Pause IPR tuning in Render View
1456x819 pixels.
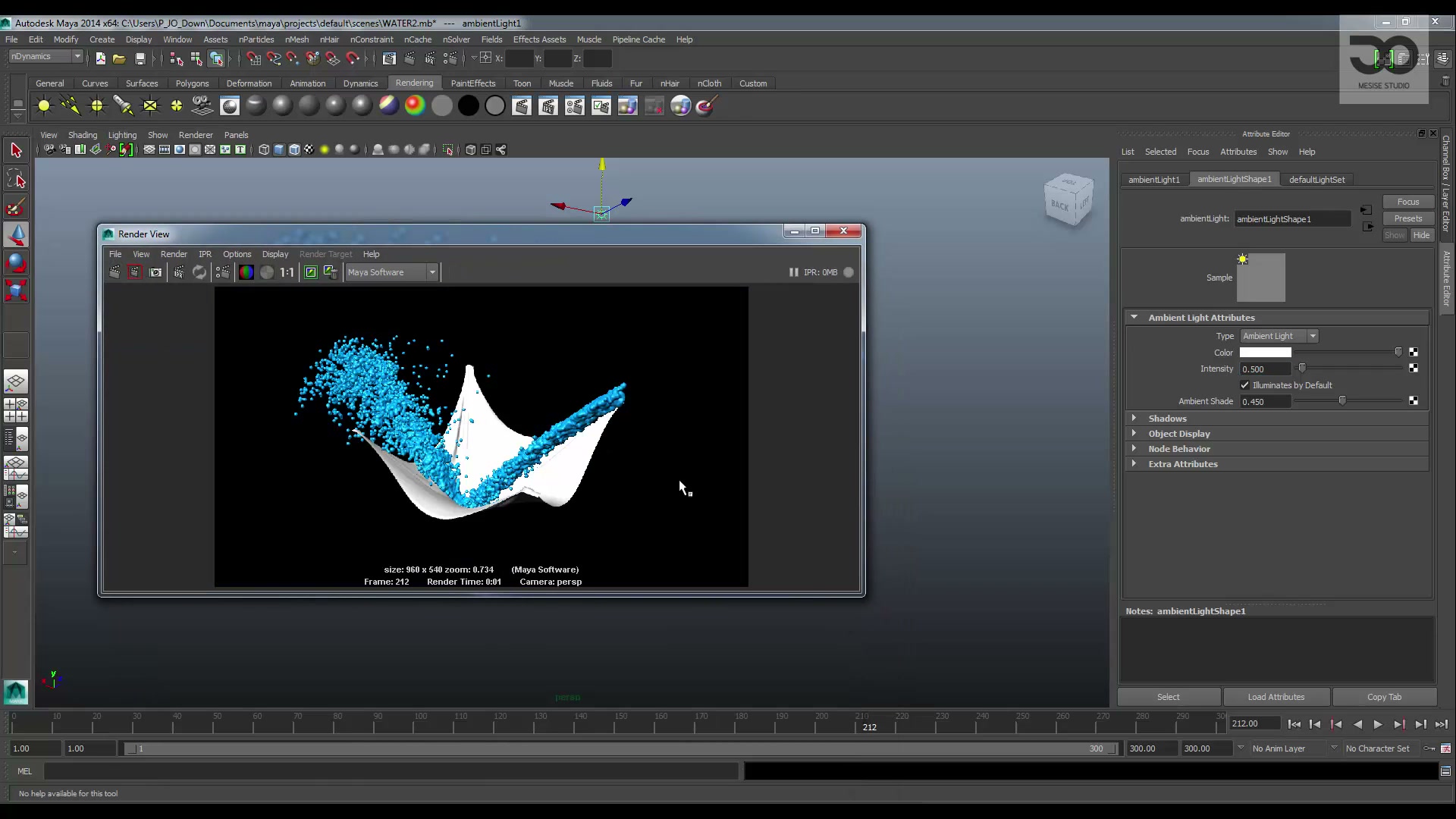pos(793,272)
